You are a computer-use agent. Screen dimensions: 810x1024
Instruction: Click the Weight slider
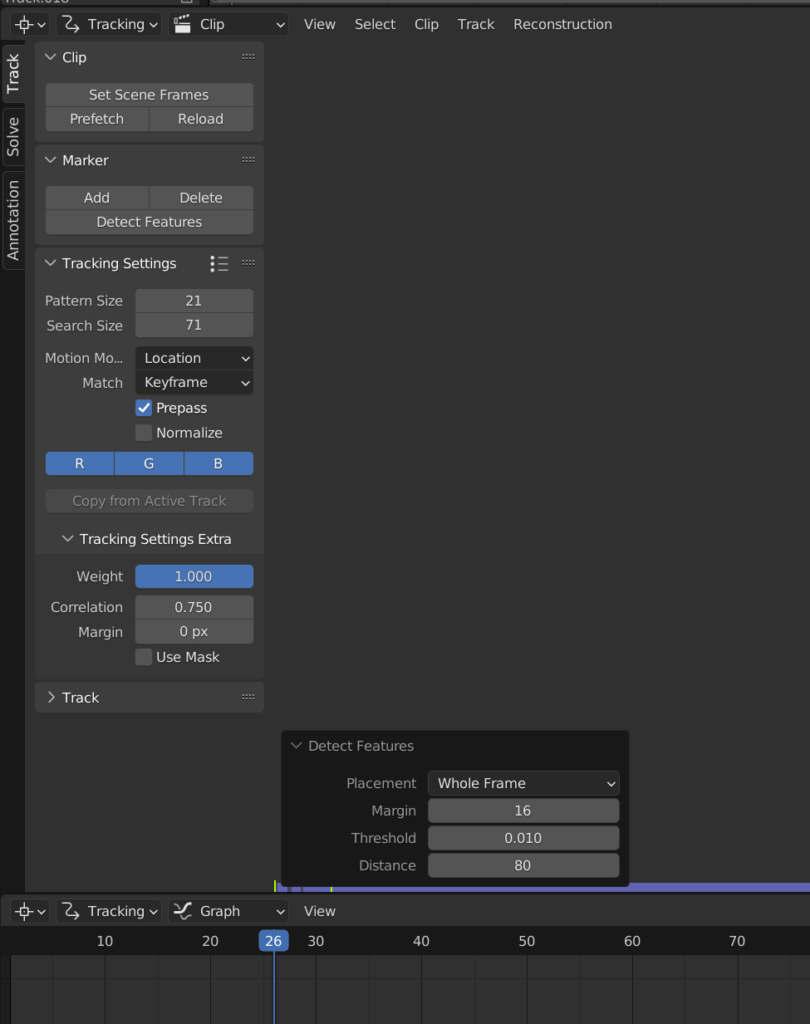[x=194, y=577]
